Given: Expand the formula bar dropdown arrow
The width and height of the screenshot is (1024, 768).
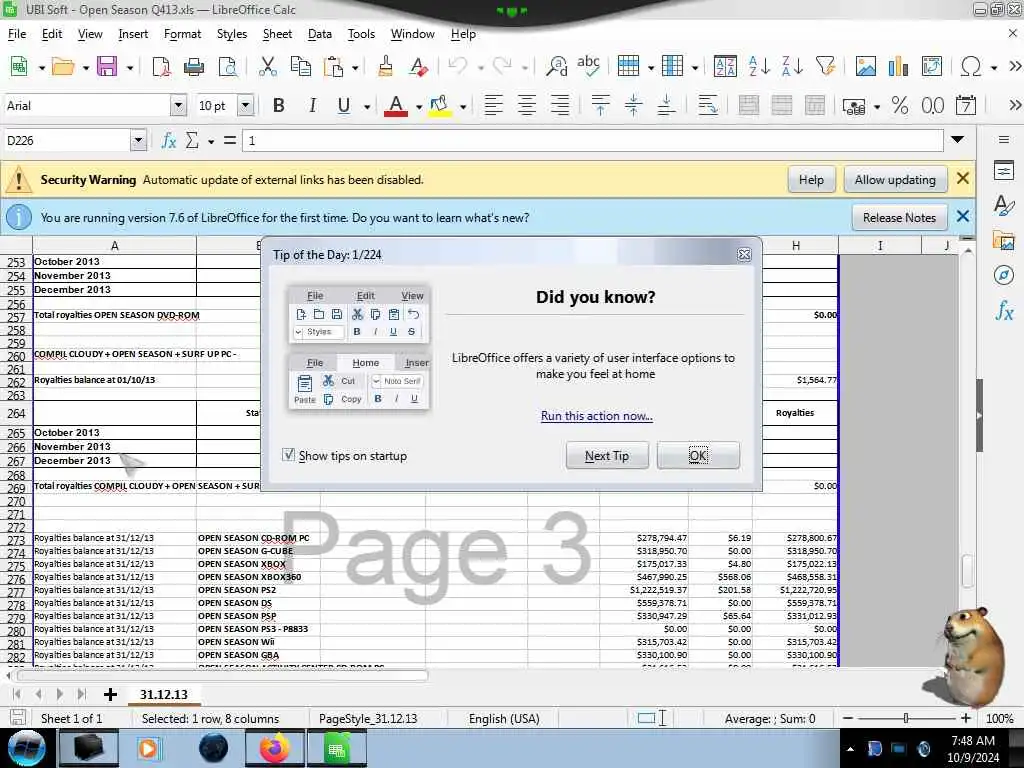Looking at the screenshot, I should tap(957, 140).
